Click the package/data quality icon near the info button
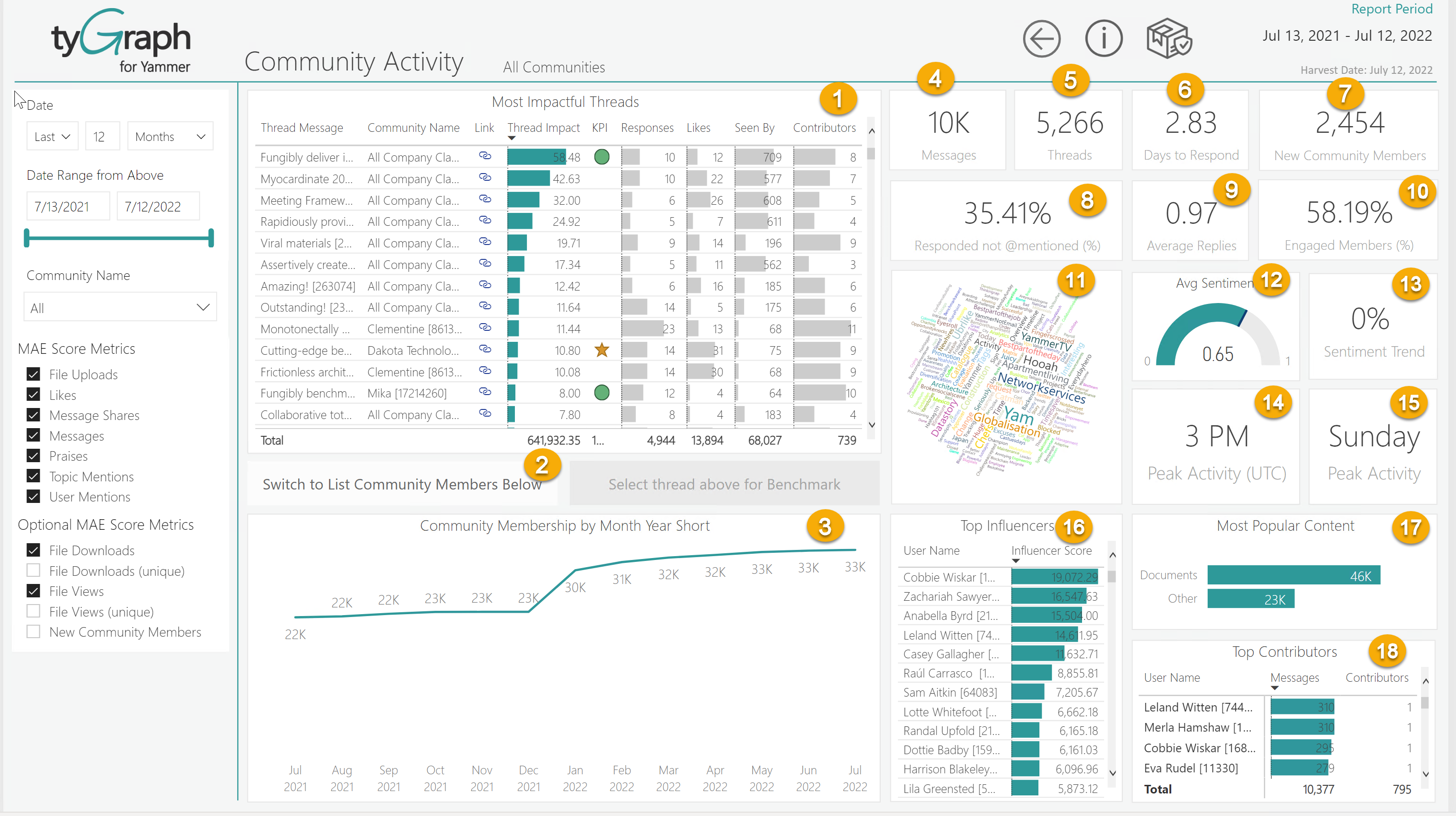Image resolution: width=1456 pixels, height=816 pixels. (1168, 37)
